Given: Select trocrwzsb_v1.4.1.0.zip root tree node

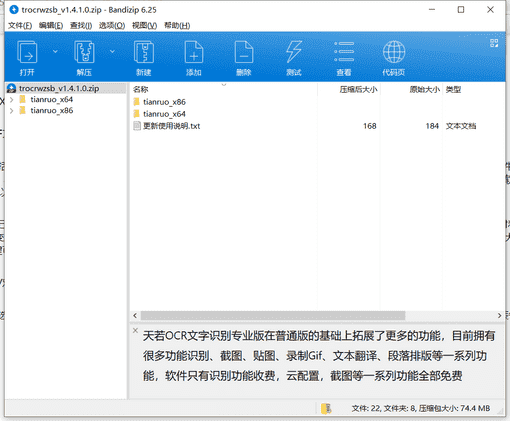Looking at the screenshot, I should pyautogui.click(x=59, y=88).
